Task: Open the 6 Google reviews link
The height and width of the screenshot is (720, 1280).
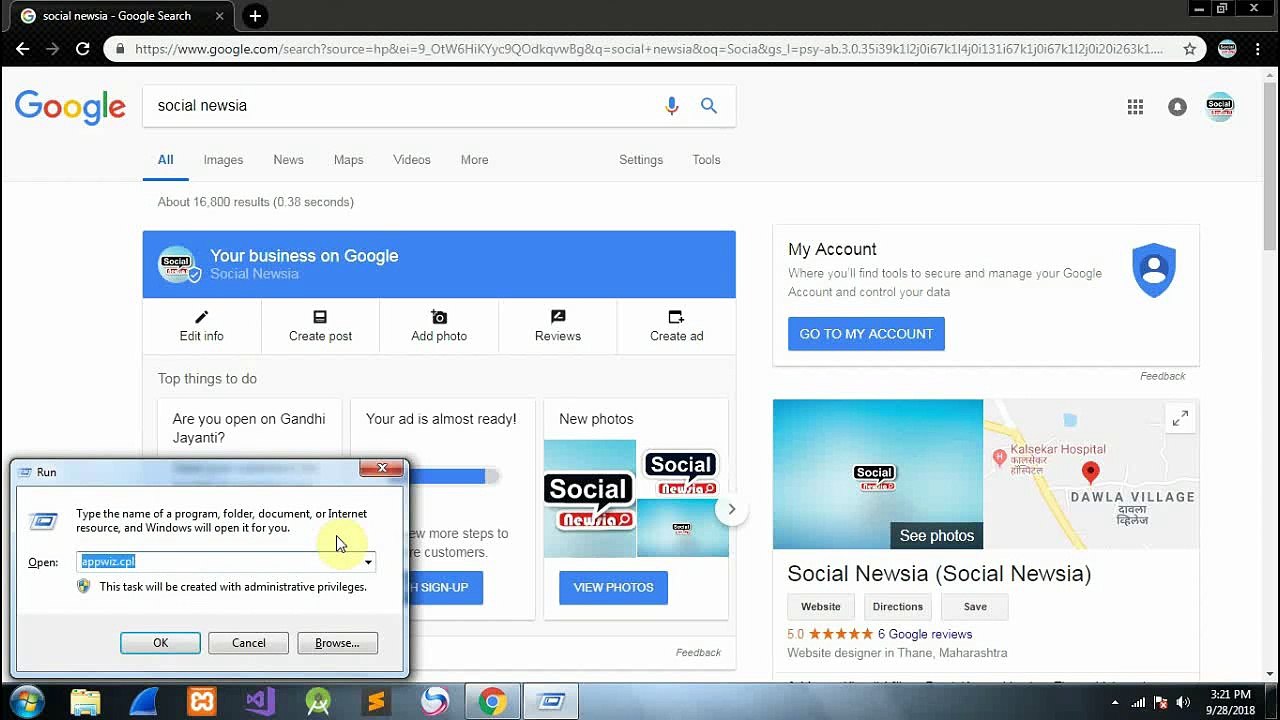Action: (925, 634)
